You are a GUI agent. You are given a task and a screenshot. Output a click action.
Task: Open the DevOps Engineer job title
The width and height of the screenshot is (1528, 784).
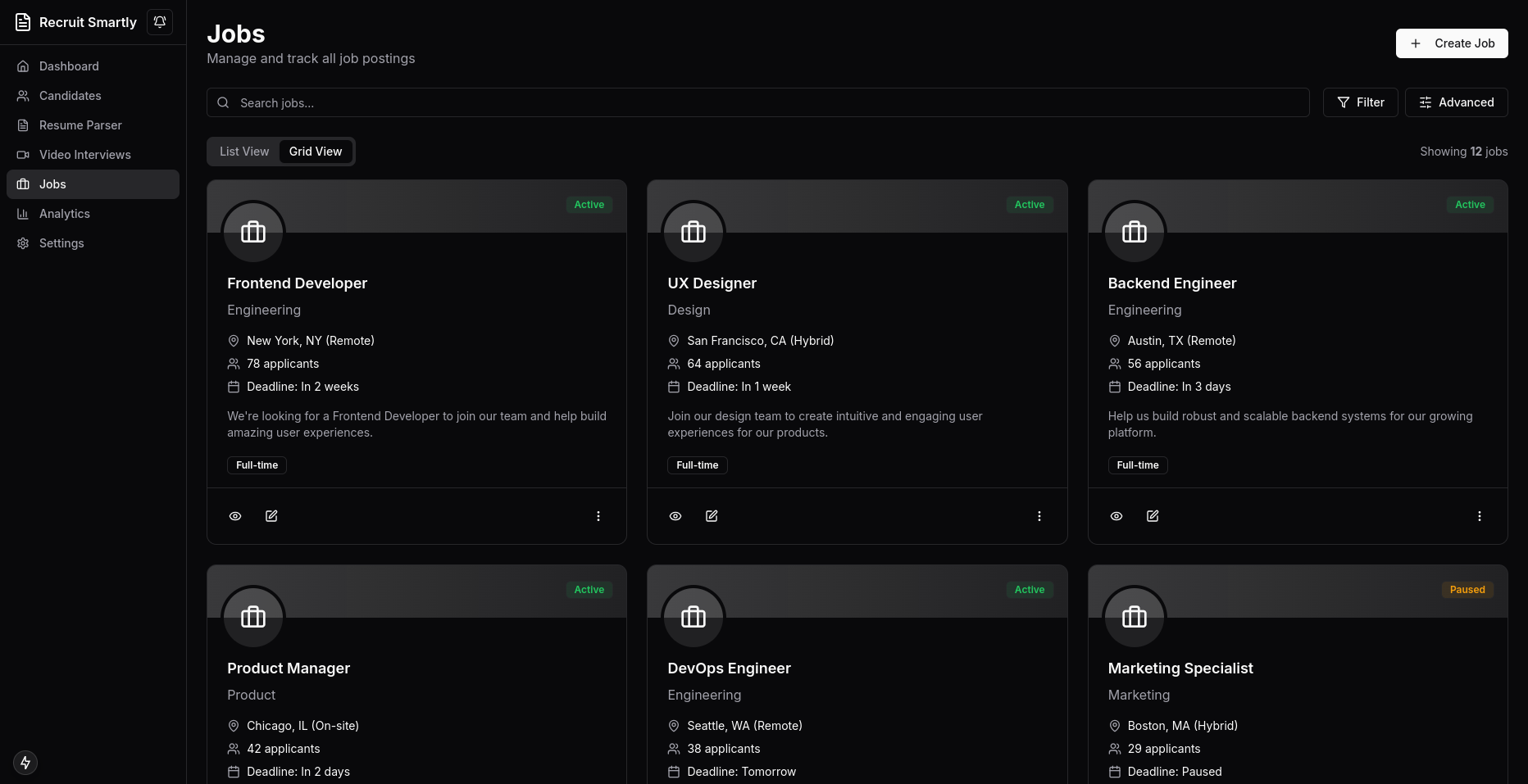click(729, 668)
